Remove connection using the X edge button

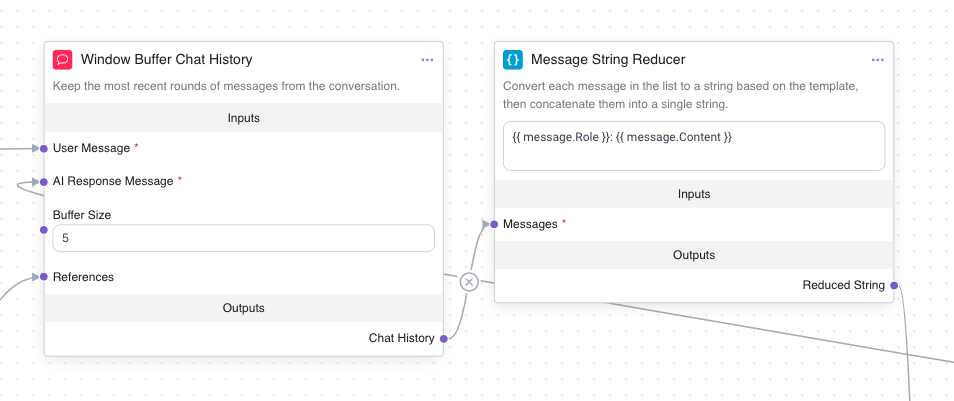click(x=469, y=283)
